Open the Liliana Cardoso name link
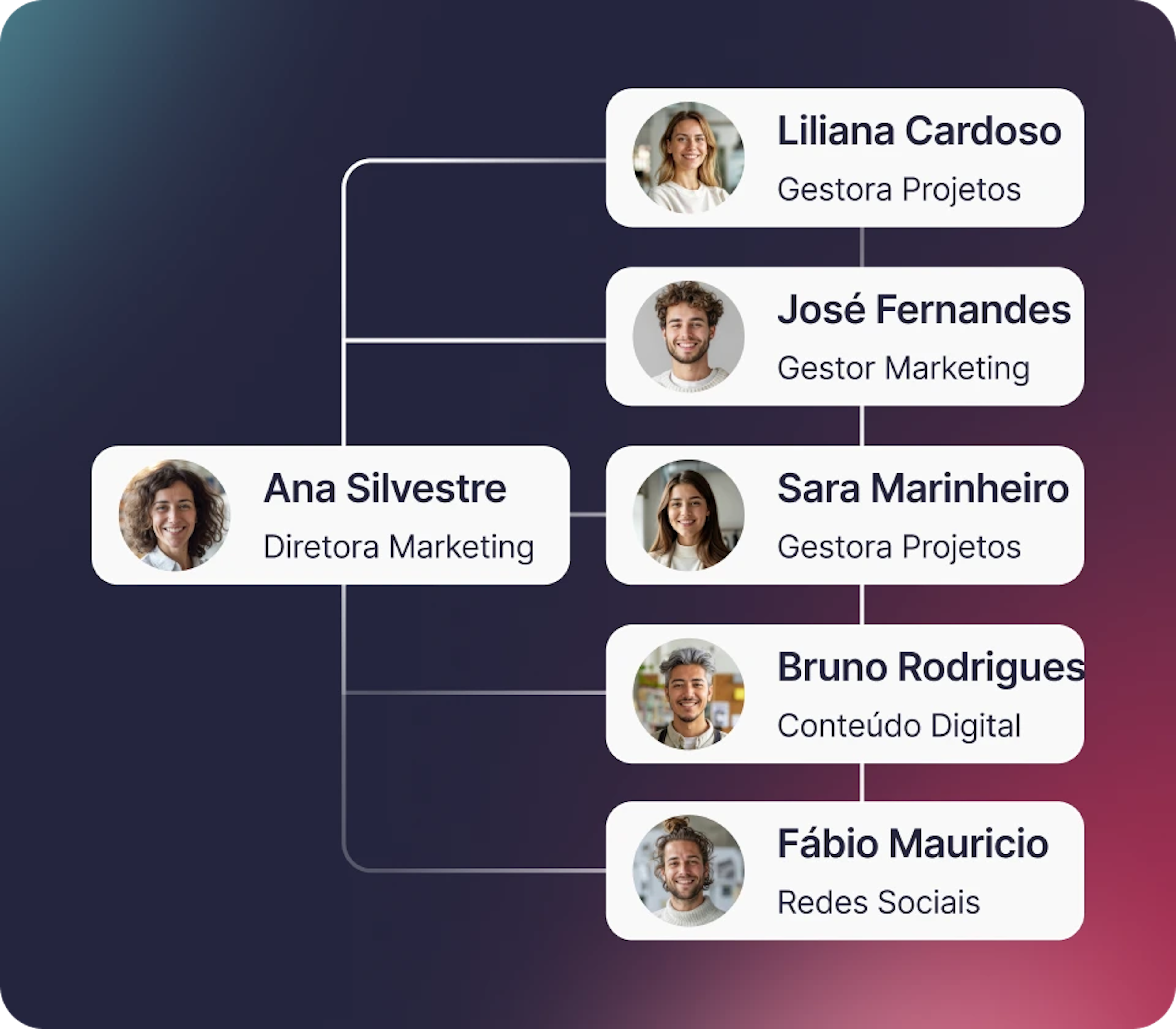The width and height of the screenshot is (1176, 1029). 919,131
